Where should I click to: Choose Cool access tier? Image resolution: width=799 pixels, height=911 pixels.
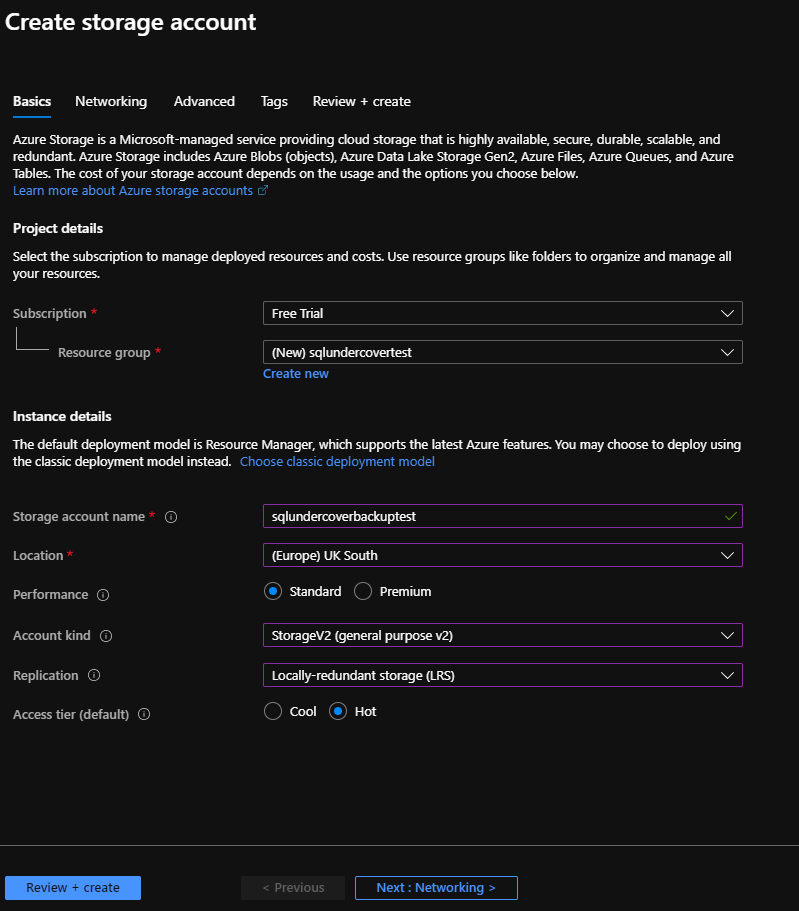click(273, 712)
